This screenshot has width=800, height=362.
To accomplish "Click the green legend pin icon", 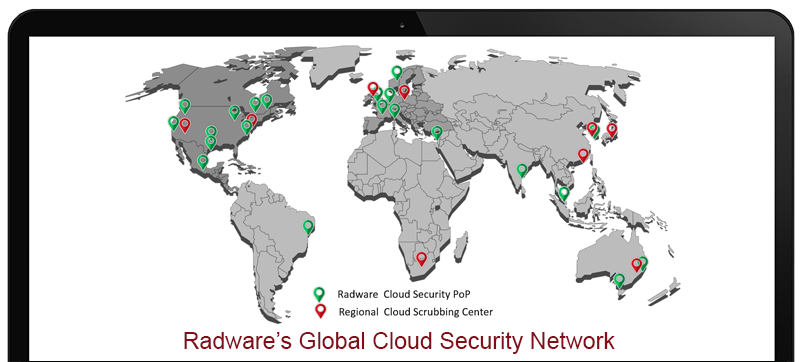I will 319,294.
